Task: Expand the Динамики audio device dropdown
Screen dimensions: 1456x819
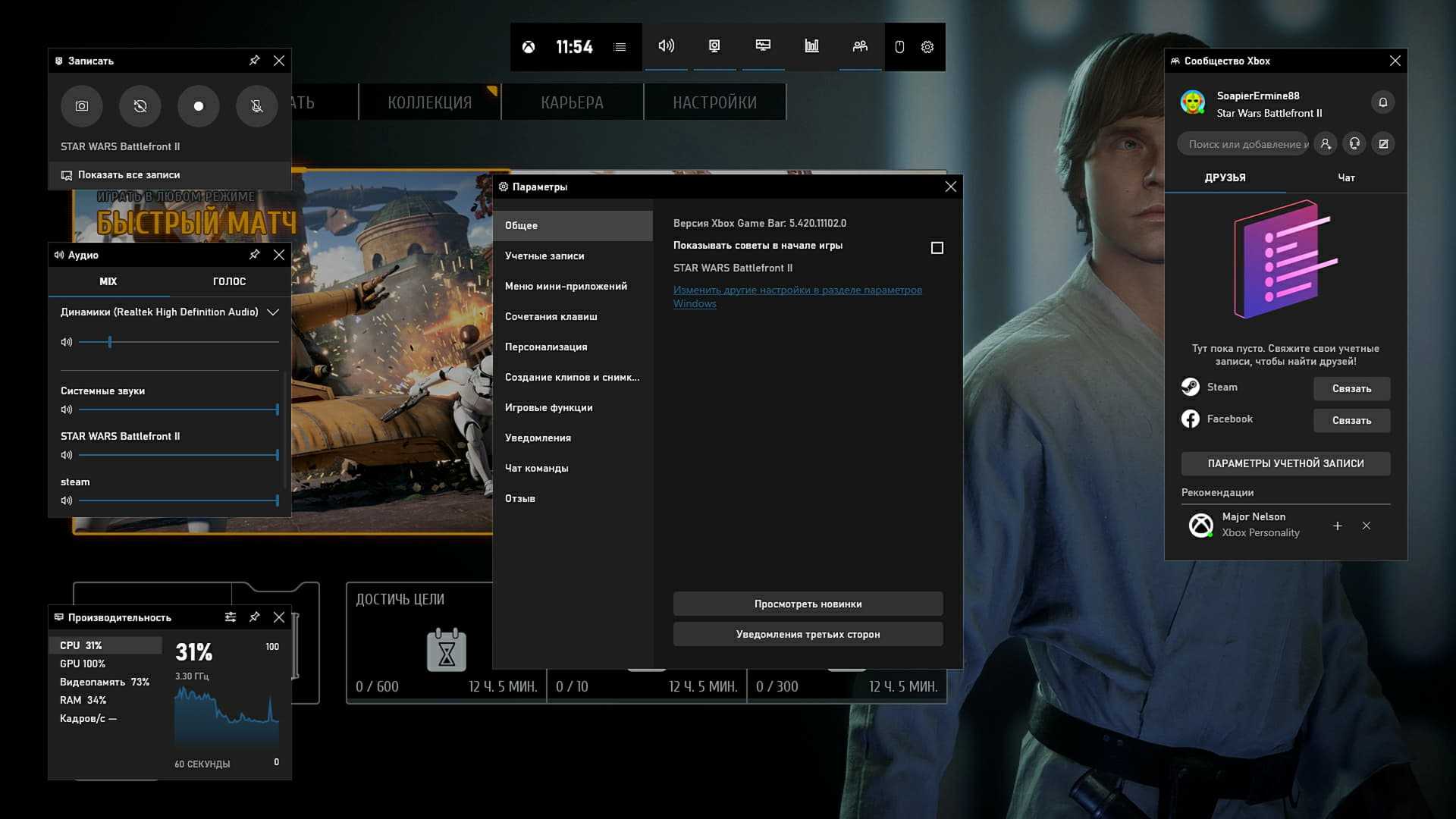Action: [x=273, y=312]
